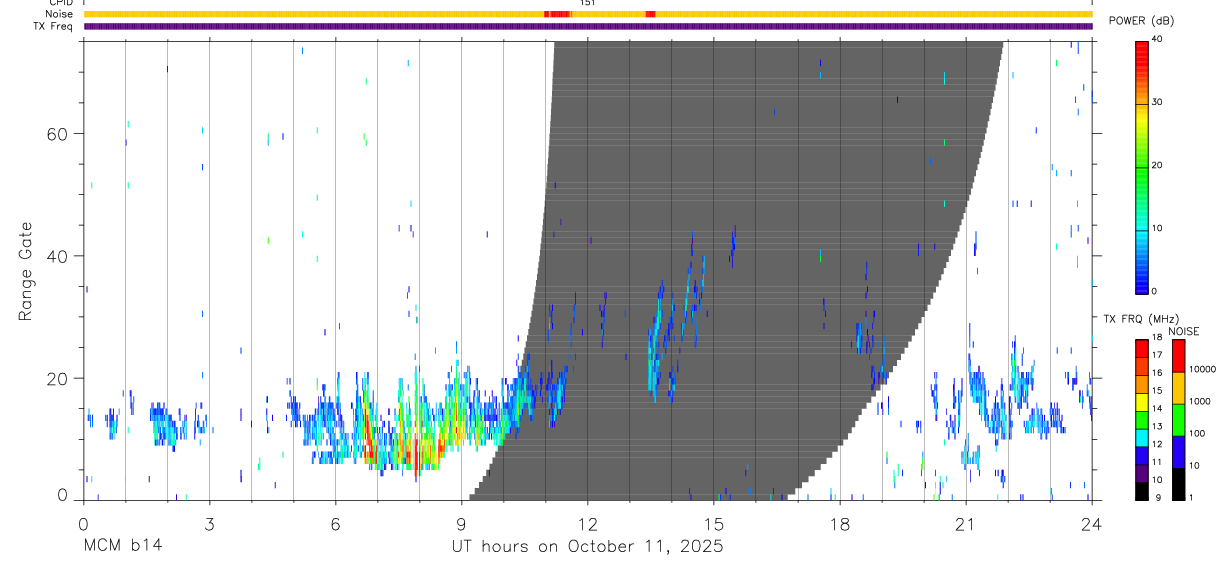The height and width of the screenshot is (567, 1228).
Task: Click the Range Gate axis title
Action: [x=26, y=271]
